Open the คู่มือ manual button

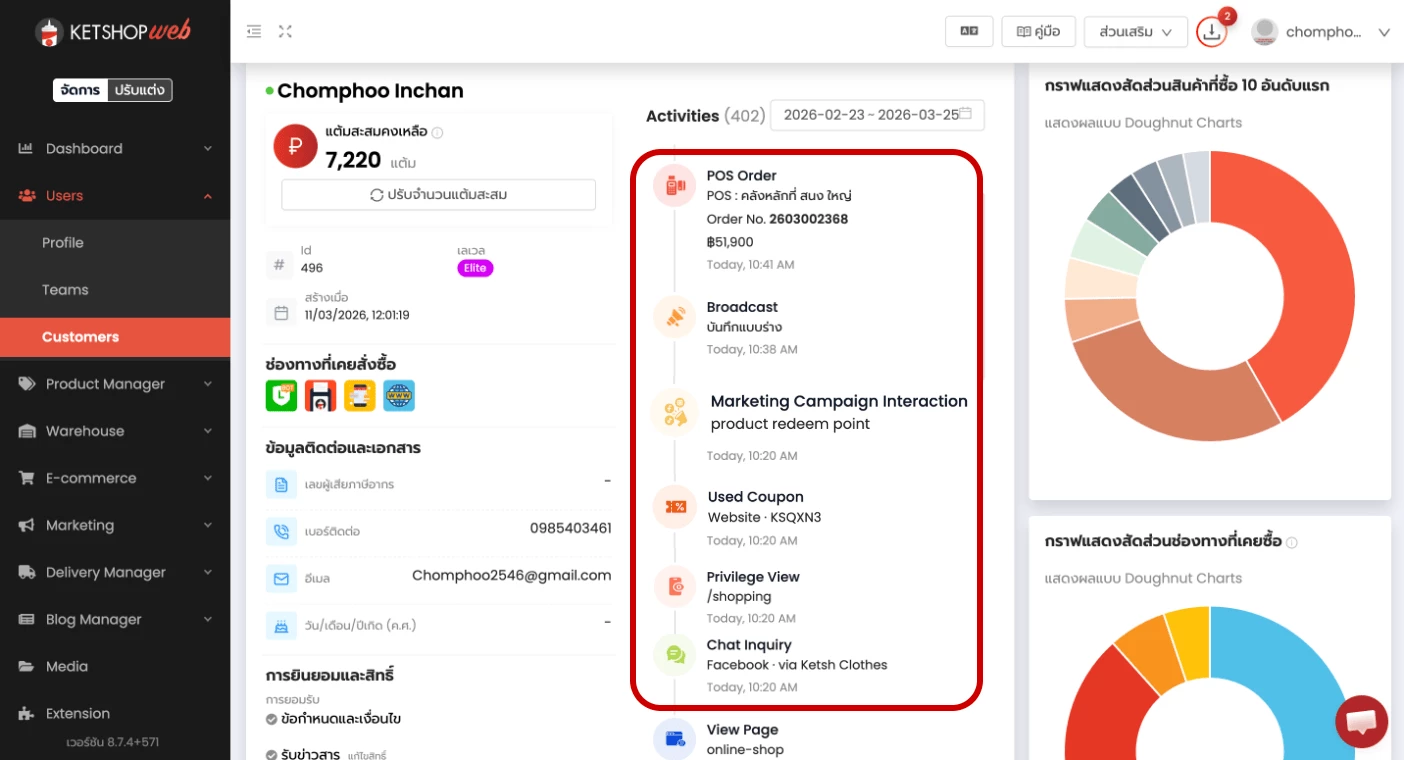click(x=1038, y=31)
